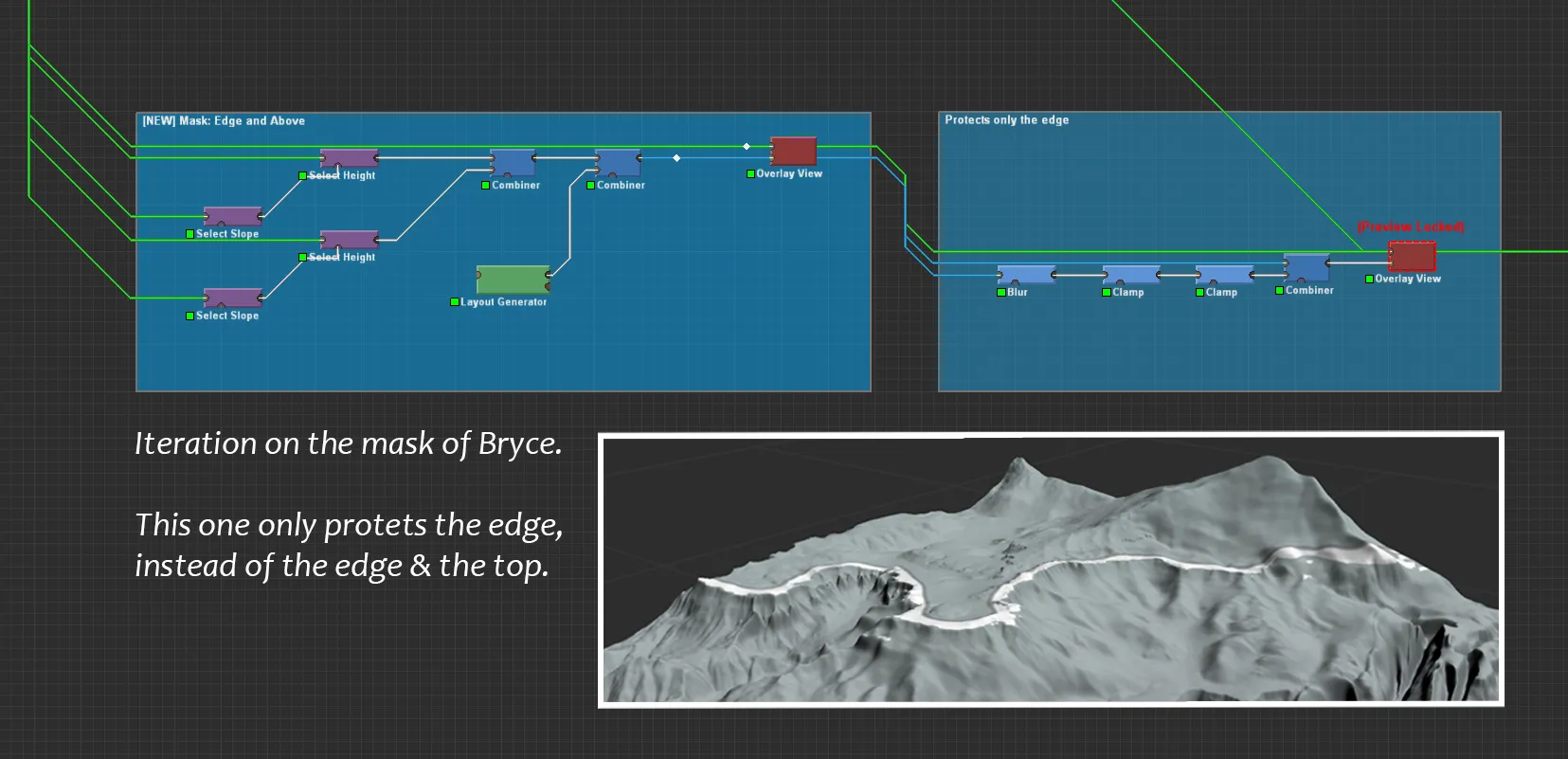Viewport: 1568px width, 759px height.
Task: Select the lower Select Slope node
Action: [232, 298]
